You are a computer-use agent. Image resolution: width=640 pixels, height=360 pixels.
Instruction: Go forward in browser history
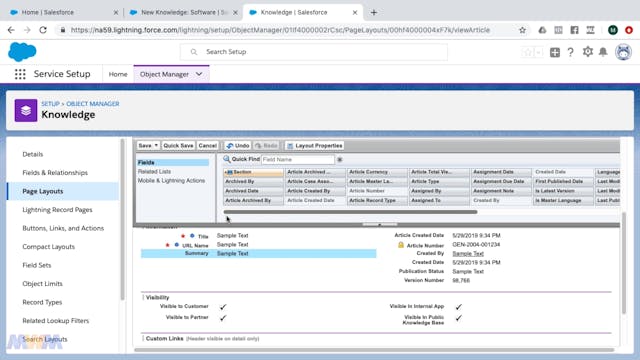(x=27, y=30)
